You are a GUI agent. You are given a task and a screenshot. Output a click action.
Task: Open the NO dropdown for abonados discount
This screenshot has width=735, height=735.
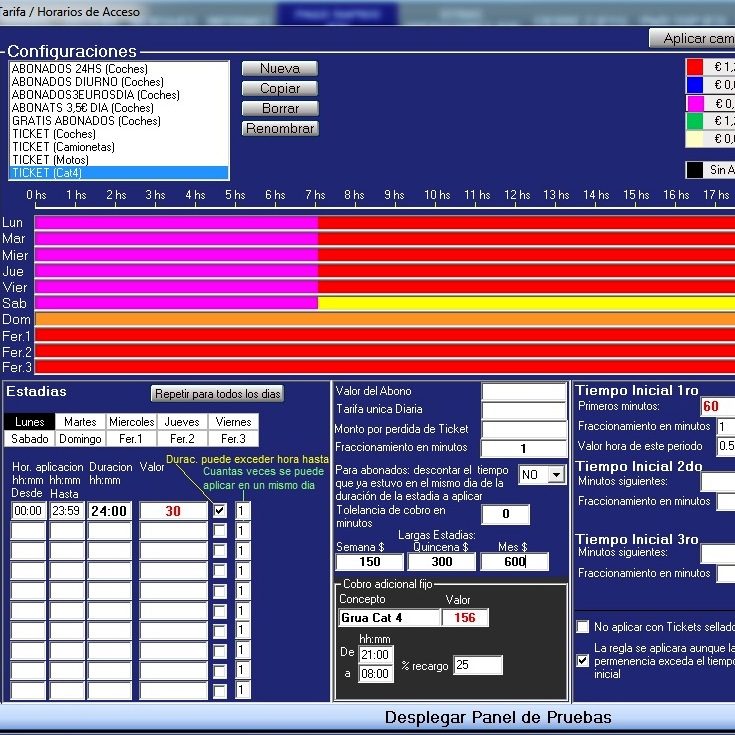coord(555,475)
